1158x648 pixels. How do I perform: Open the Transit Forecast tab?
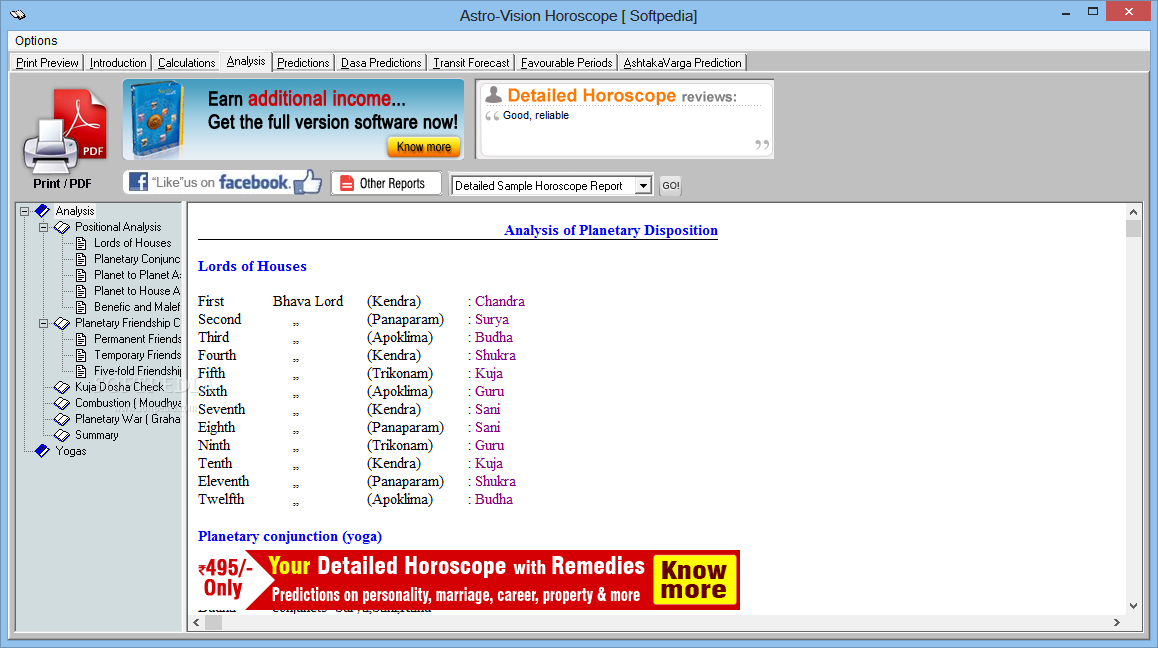(x=471, y=63)
